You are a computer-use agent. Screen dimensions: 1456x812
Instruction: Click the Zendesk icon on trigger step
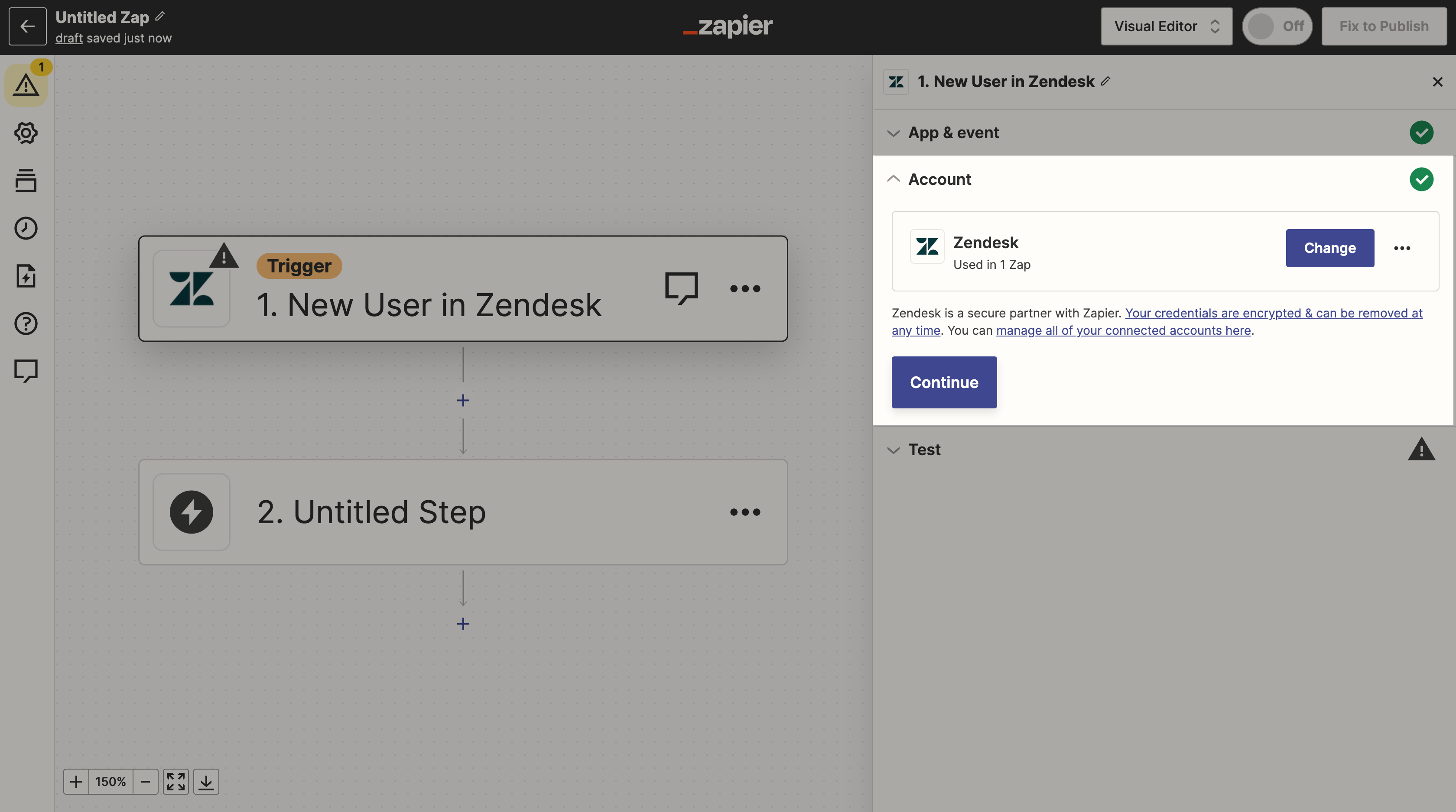click(x=192, y=288)
